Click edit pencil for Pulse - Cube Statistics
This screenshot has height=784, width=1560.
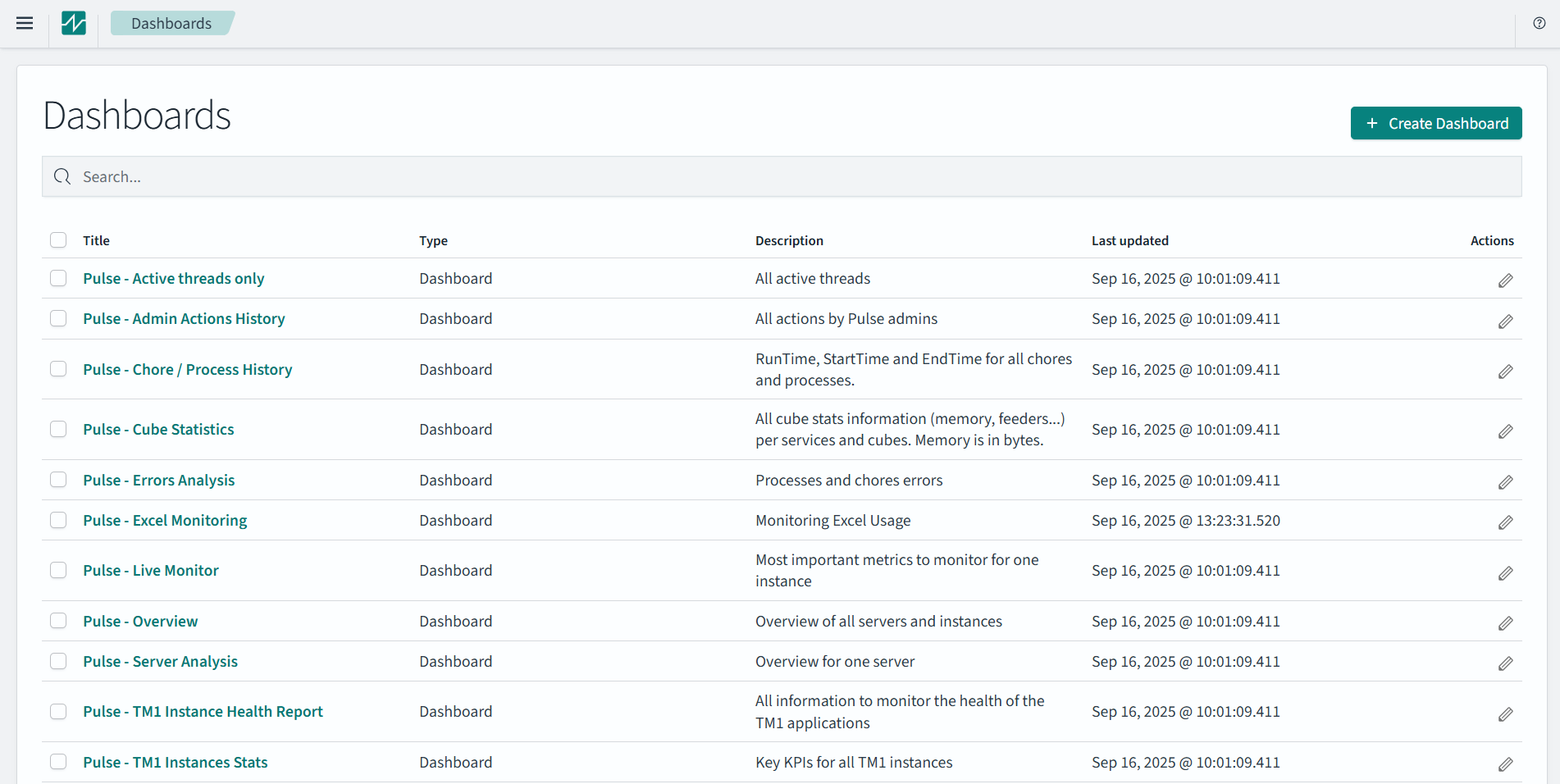pyautogui.click(x=1505, y=431)
